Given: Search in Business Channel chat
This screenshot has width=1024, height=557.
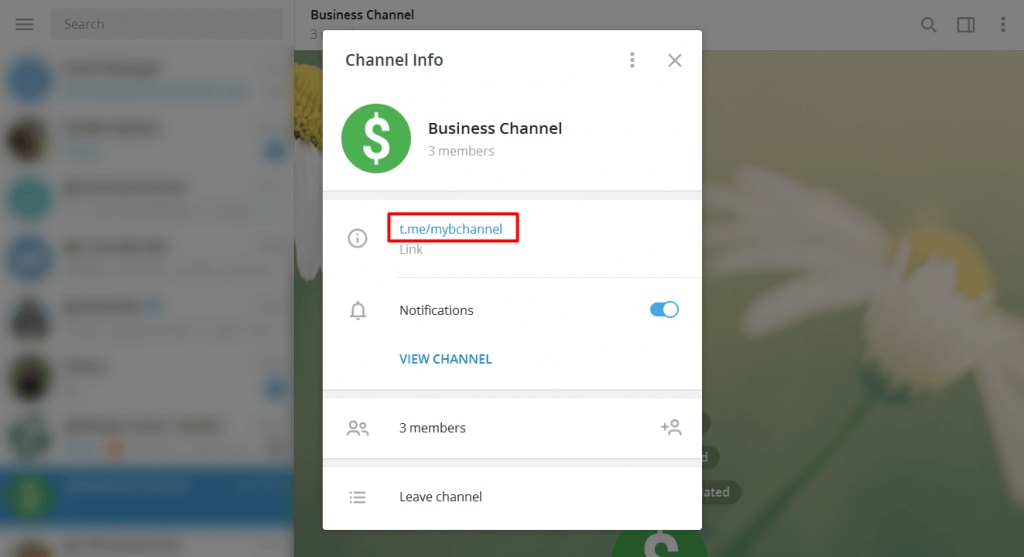Looking at the screenshot, I should pos(928,25).
